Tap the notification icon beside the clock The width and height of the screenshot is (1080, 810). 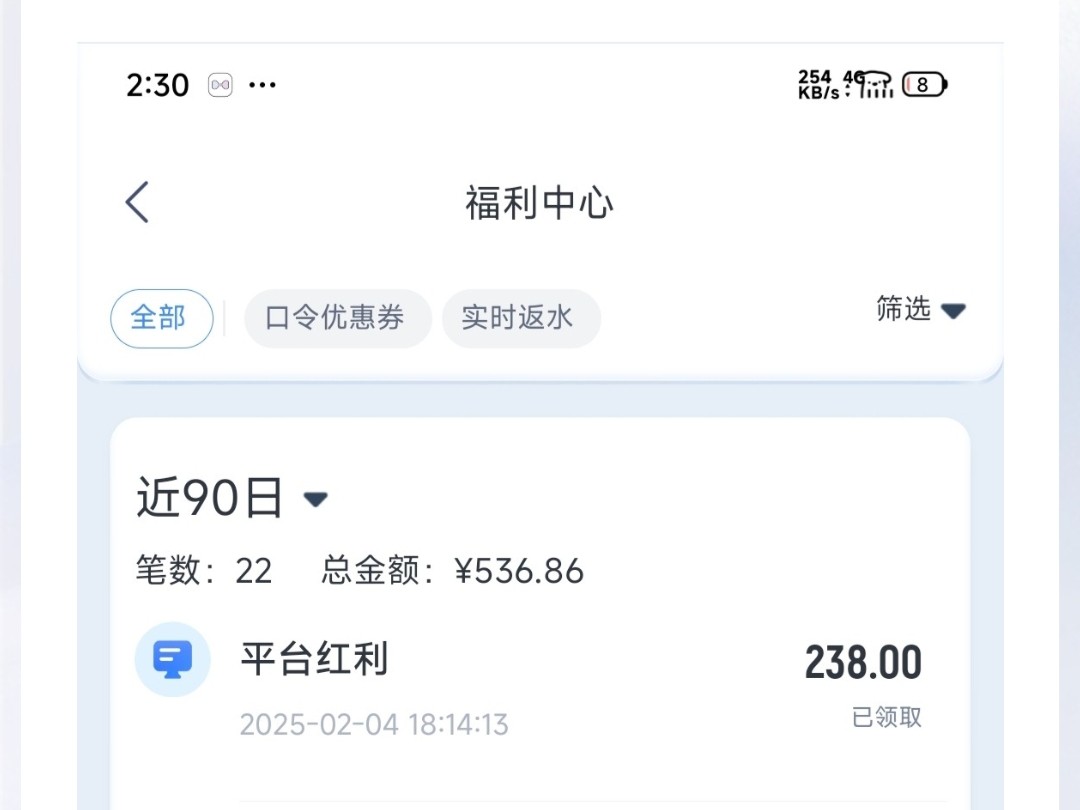[x=220, y=85]
